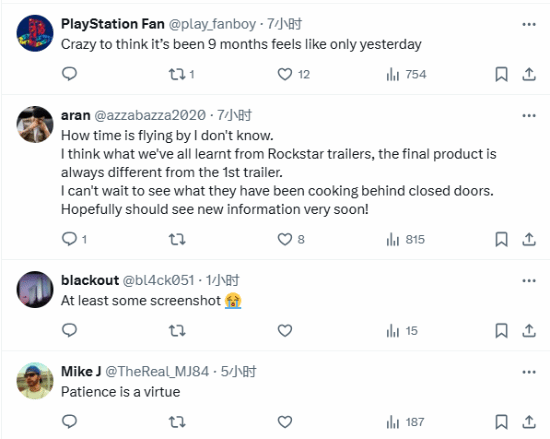Viewport: 550px width, 439px height.
Task: Open the reply thread on aran's tweet
Action: pos(74,239)
